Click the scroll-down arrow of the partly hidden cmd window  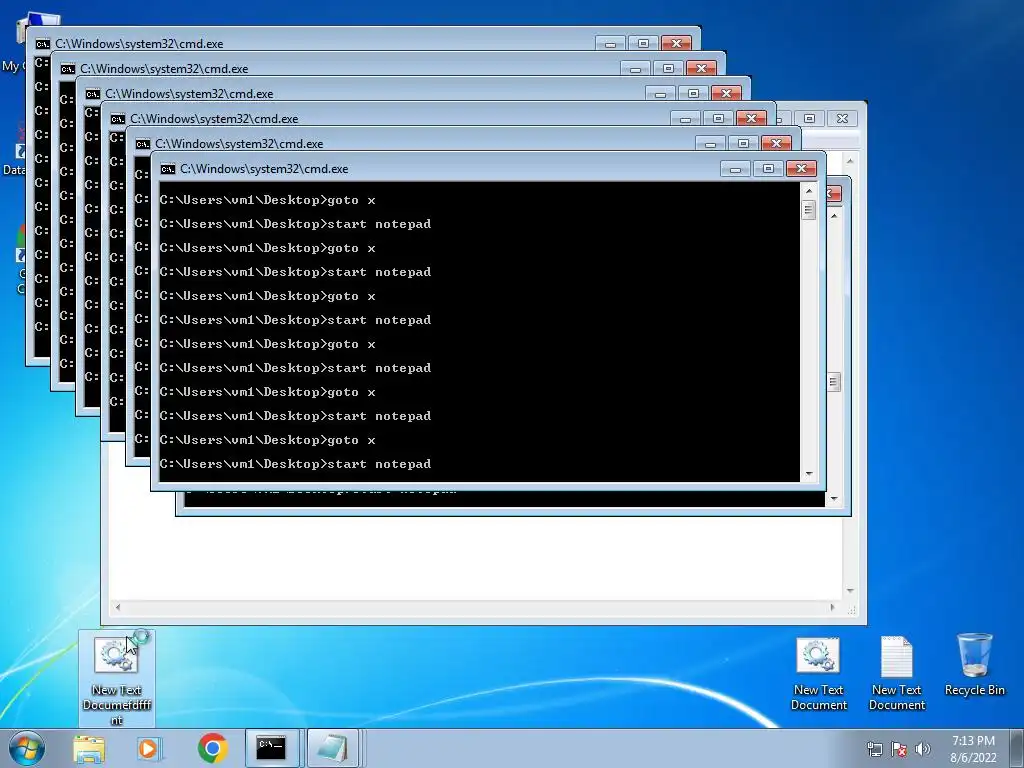click(x=833, y=499)
